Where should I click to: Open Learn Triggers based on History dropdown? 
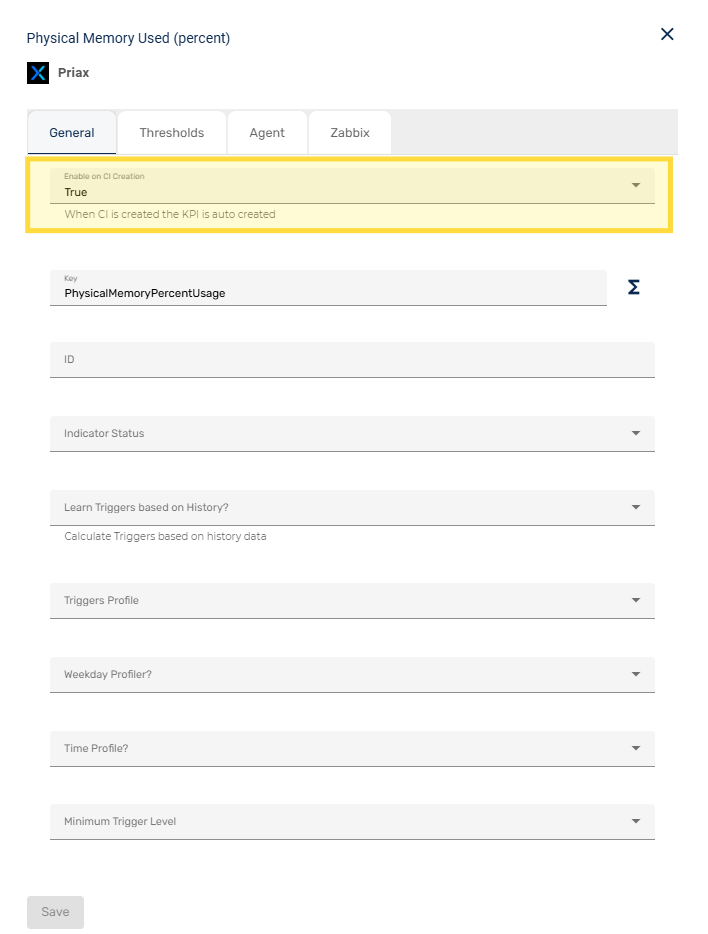(352, 508)
